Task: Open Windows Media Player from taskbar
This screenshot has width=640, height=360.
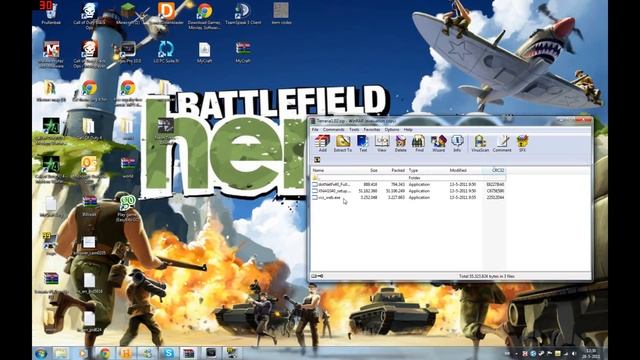Action: tap(83, 353)
